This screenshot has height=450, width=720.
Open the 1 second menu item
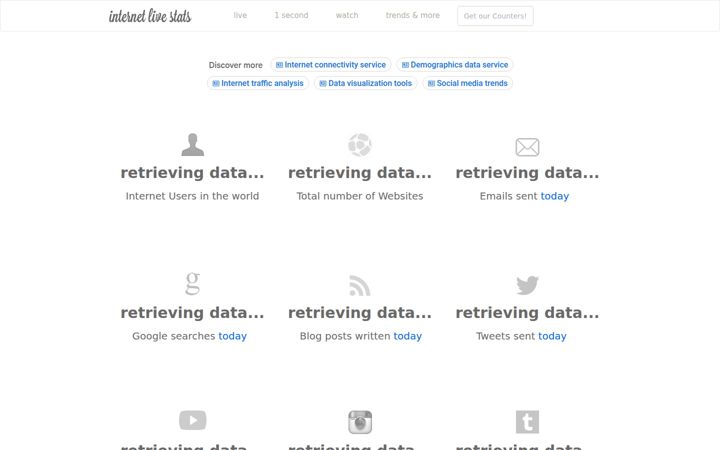[291, 15]
